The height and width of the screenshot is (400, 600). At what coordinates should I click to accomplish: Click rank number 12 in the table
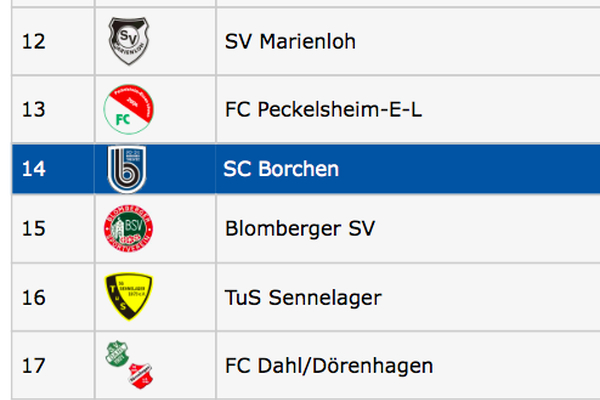33,42
